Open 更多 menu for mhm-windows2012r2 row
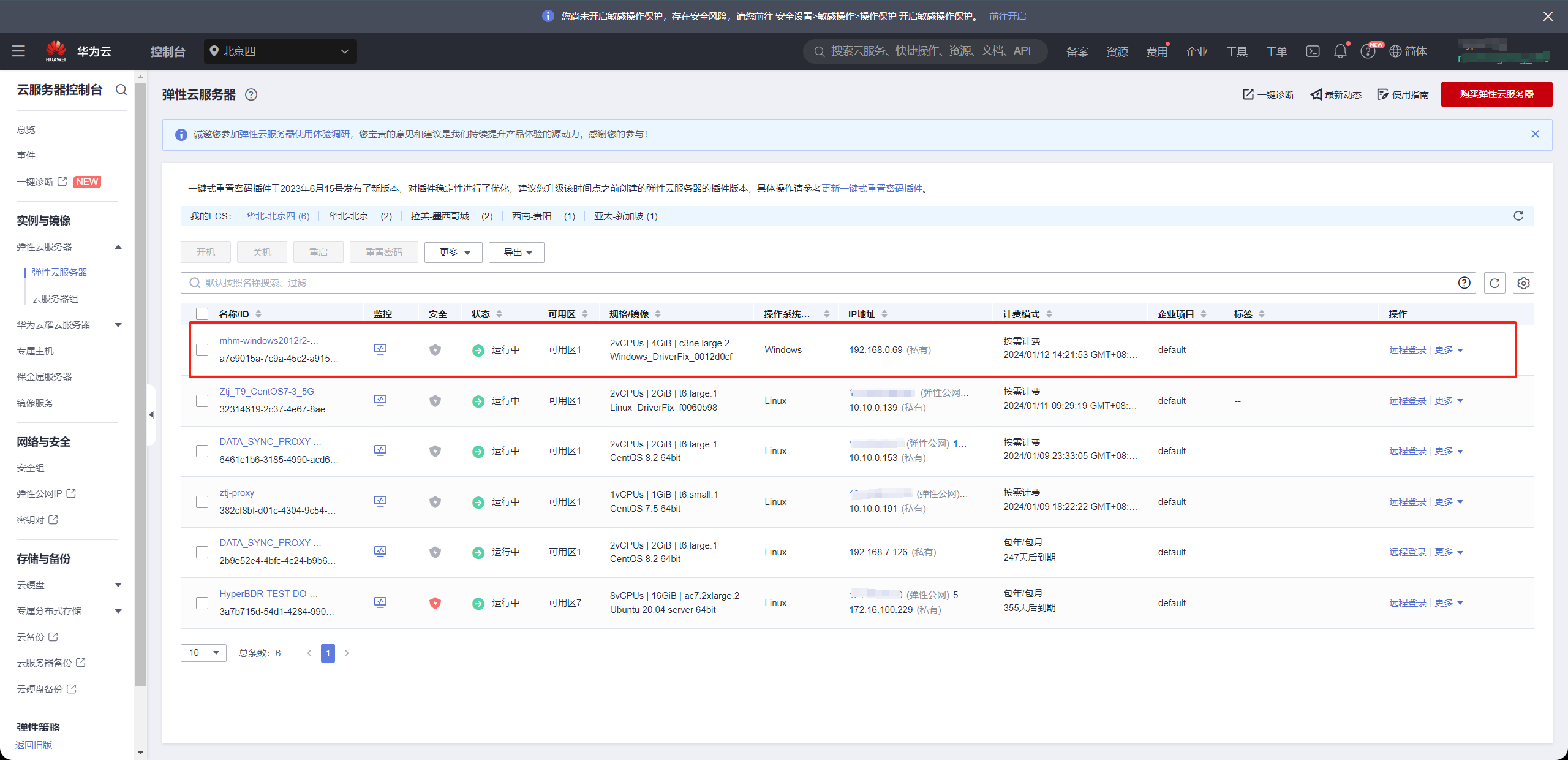 coord(1449,350)
